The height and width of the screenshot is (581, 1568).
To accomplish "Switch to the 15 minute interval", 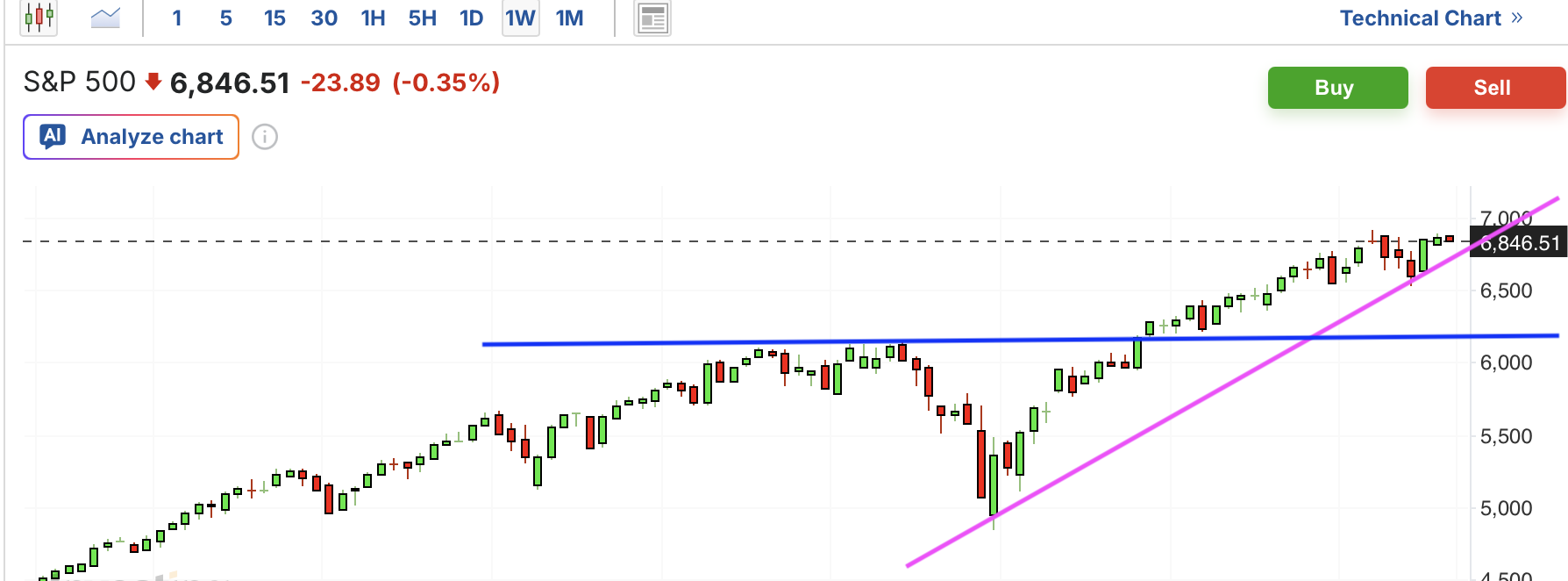I will point(274,18).
